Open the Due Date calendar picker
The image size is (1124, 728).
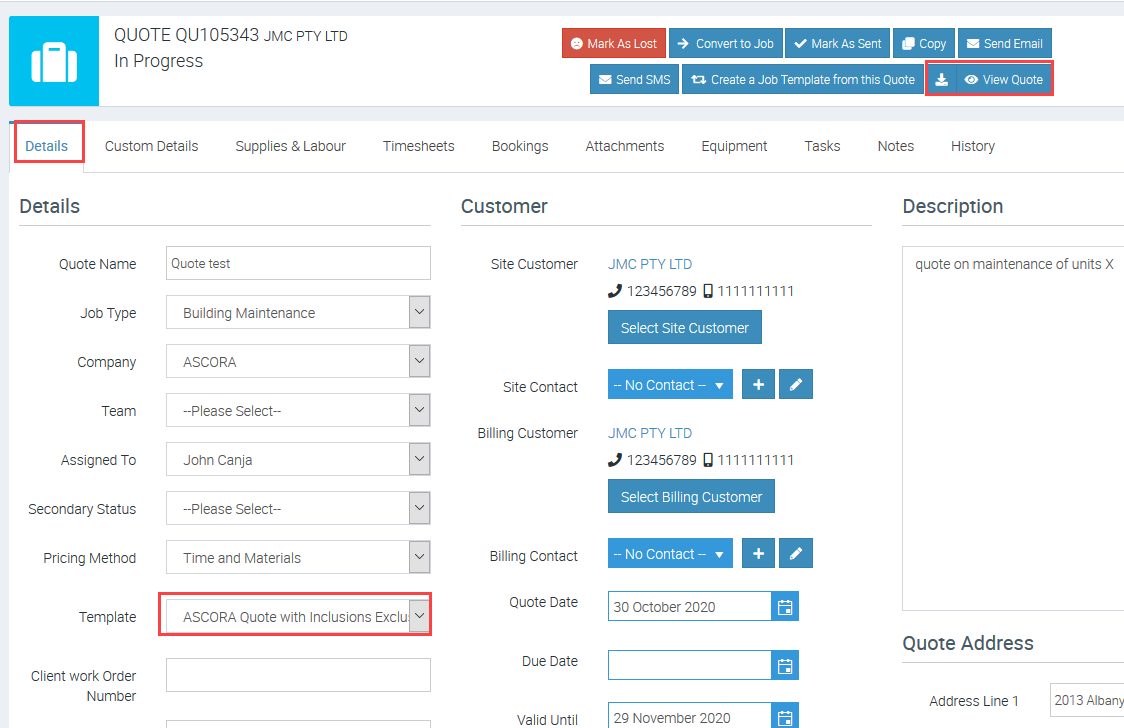(x=785, y=666)
